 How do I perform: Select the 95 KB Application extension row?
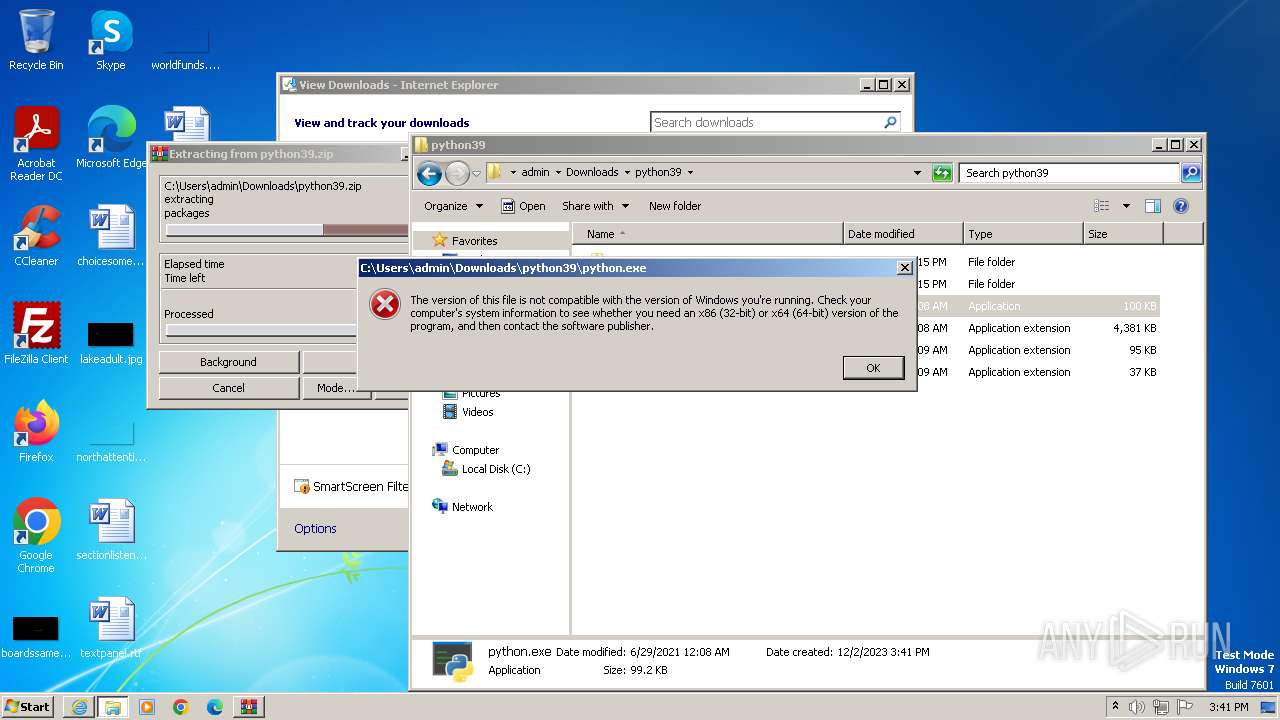click(1039, 350)
